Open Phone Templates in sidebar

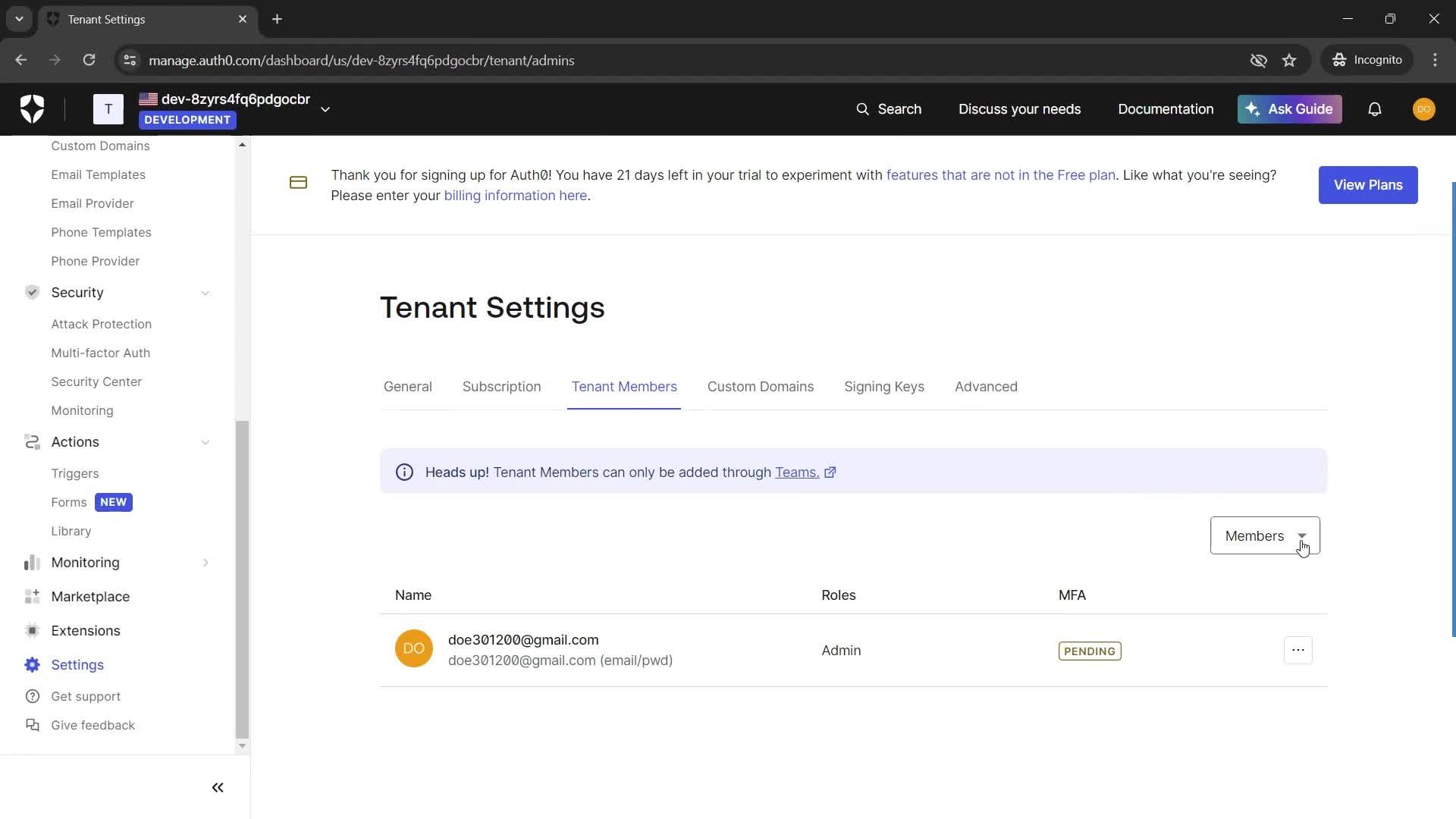tap(101, 232)
